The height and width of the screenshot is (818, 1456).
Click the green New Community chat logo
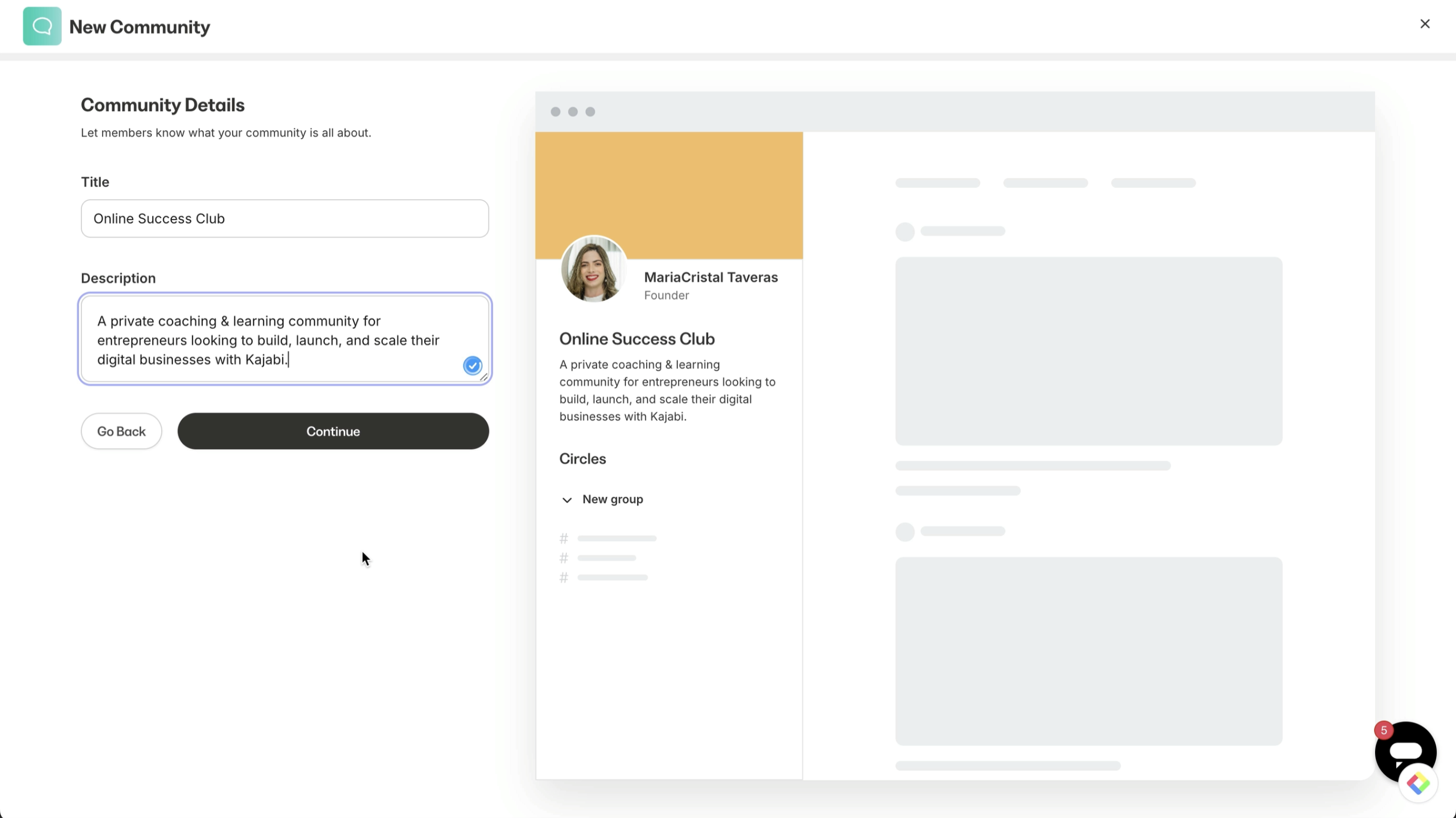pyautogui.click(x=42, y=26)
